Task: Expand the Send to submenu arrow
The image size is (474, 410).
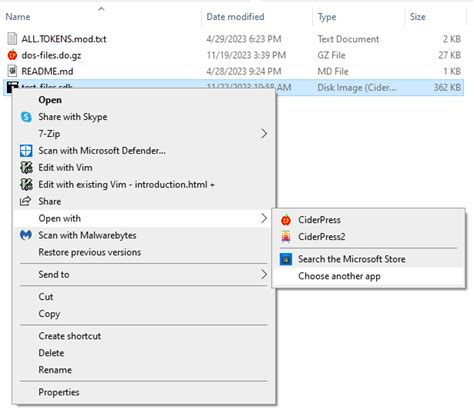Action: click(x=264, y=274)
